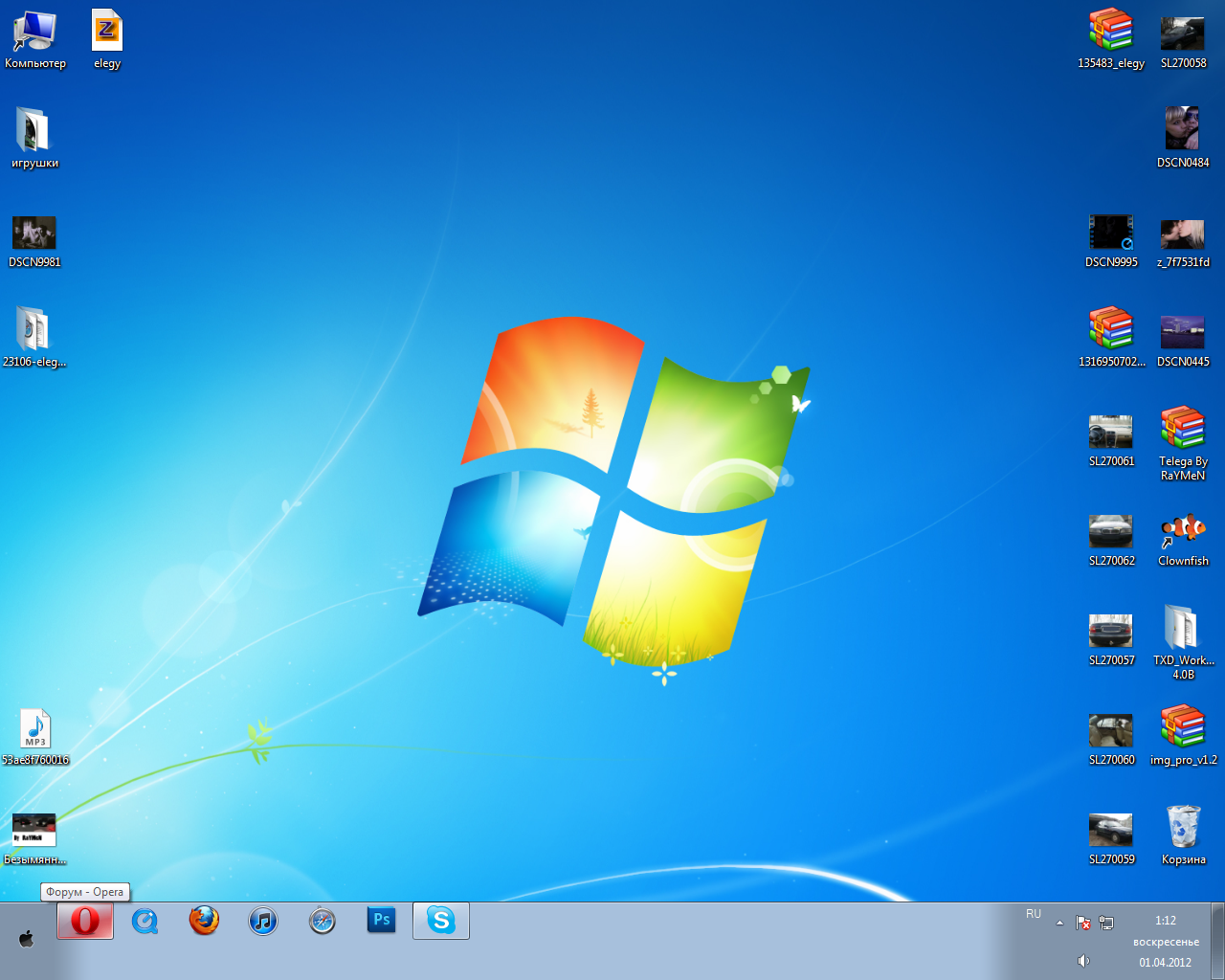Open Opera from the taskbar
The height and width of the screenshot is (980, 1225).
(x=85, y=921)
